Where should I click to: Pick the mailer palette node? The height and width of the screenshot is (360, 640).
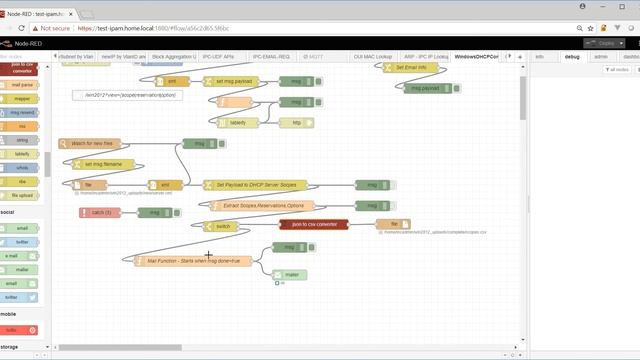coord(19,270)
